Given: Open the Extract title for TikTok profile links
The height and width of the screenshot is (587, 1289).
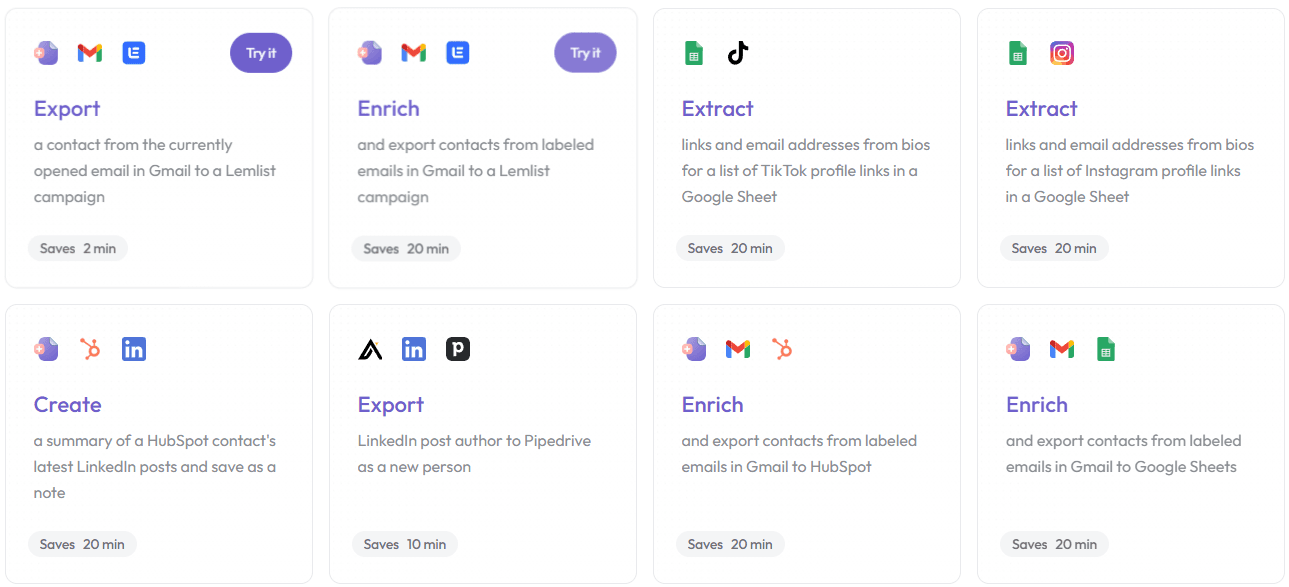Looking at the screenshot, I should click(717, 109).
